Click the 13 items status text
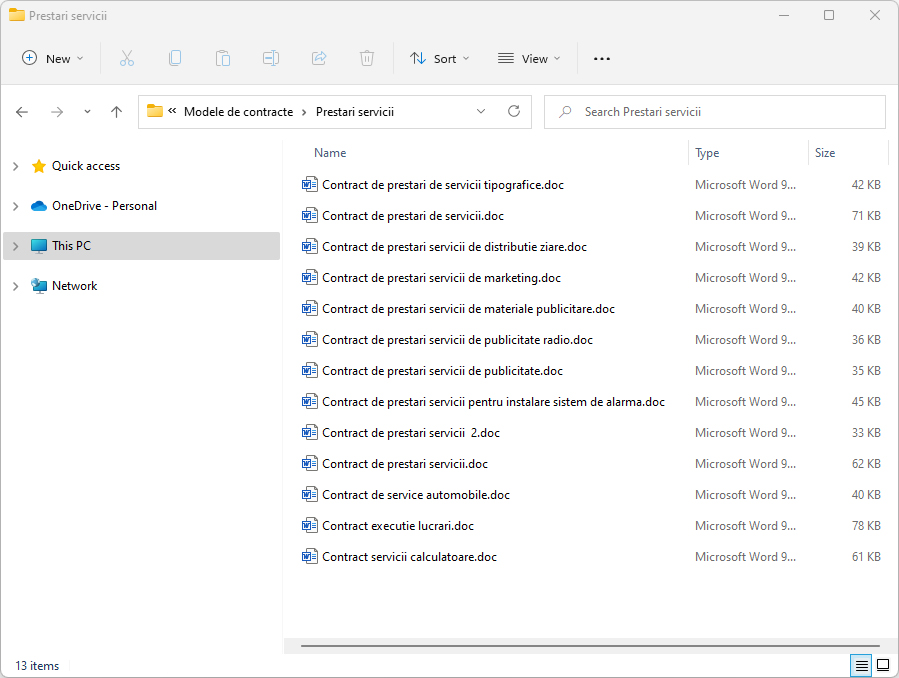 (37, 665)
